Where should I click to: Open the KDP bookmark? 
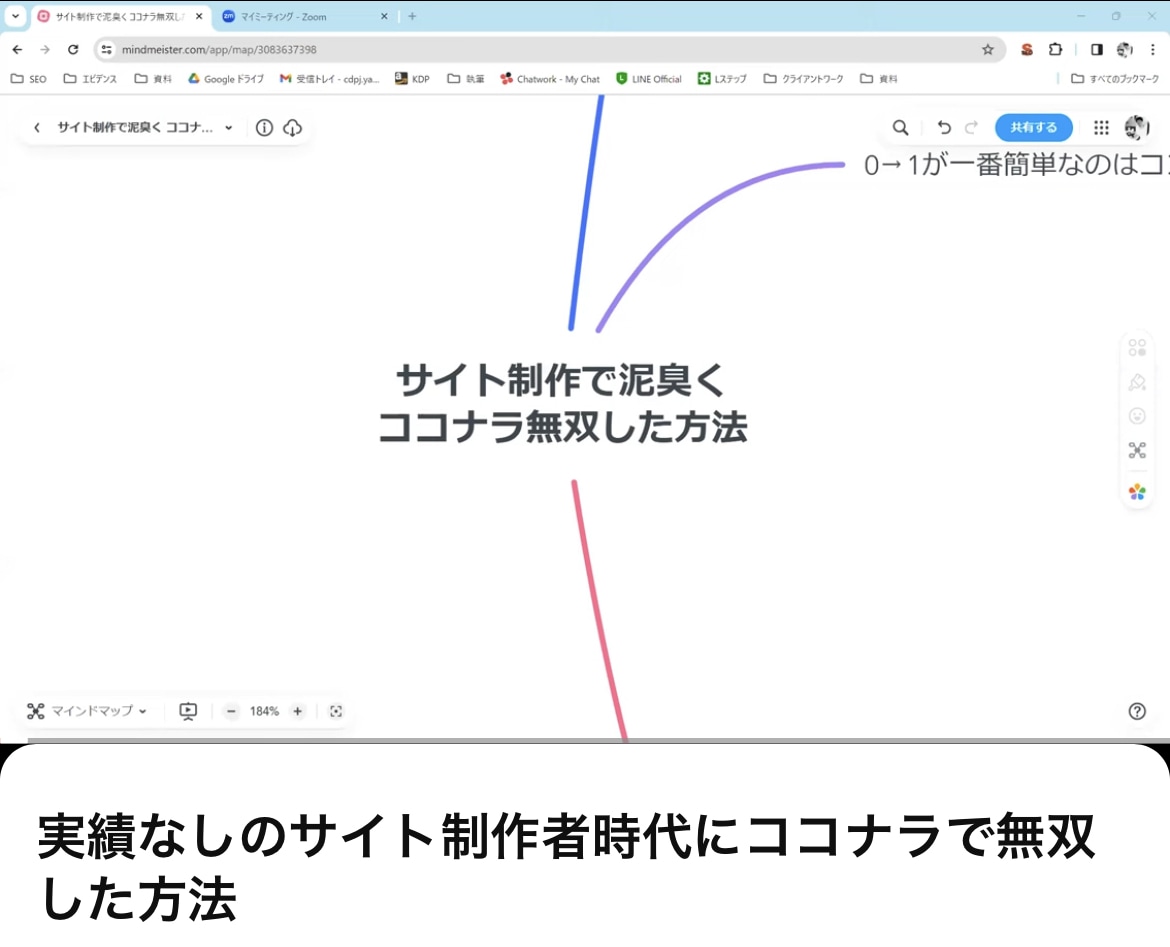coord(412,78)
